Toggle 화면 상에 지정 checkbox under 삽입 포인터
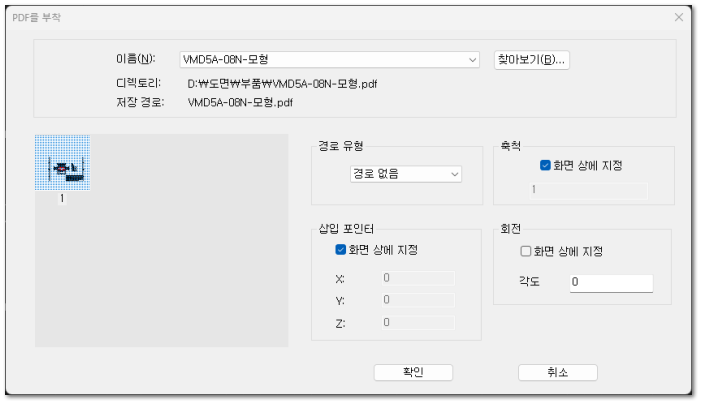 (x=341, y=249)
